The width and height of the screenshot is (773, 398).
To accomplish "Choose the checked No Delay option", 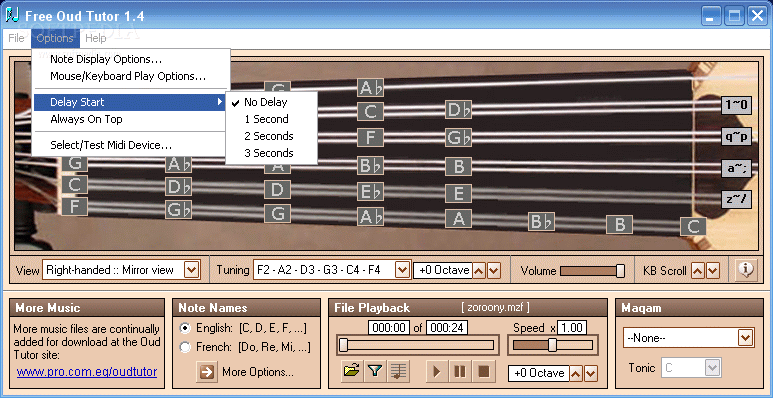I will (271, 102).
